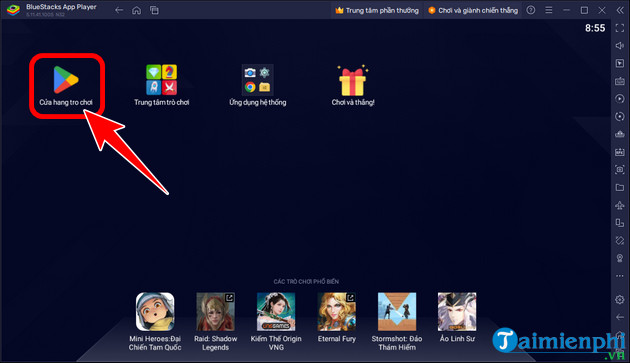
Task: Go to BlueStacks home screen
Action: (137, 10)
